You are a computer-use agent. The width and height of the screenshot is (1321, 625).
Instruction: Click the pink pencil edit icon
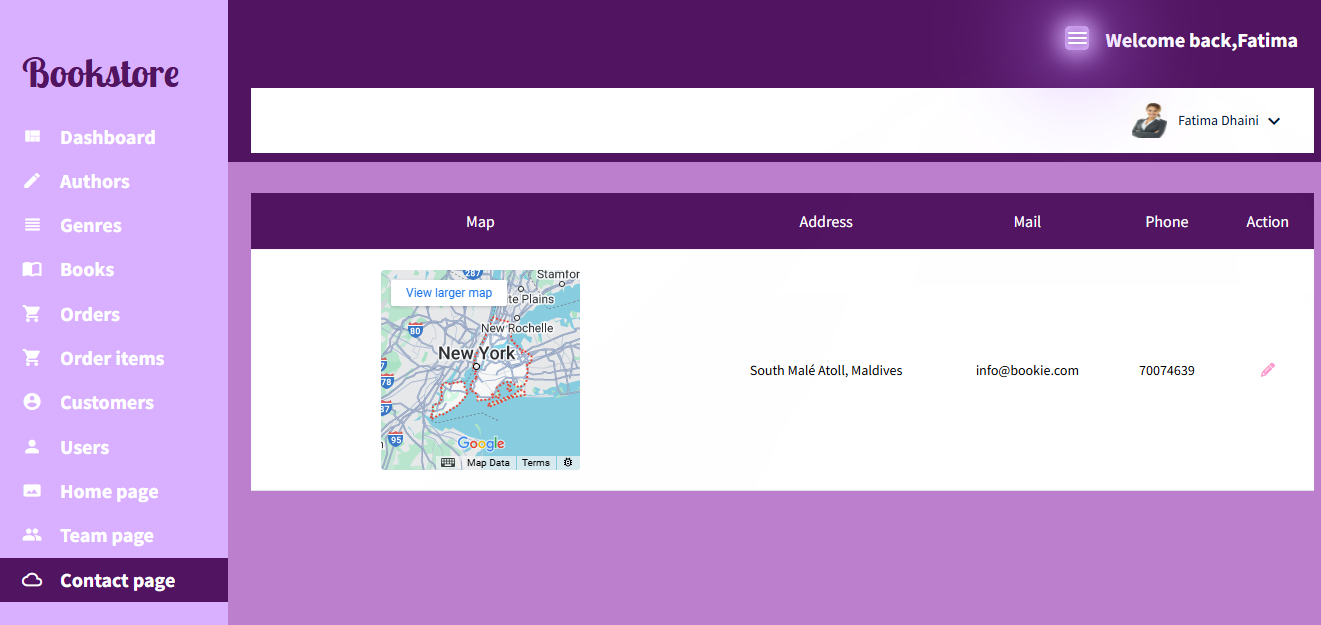1267,370
